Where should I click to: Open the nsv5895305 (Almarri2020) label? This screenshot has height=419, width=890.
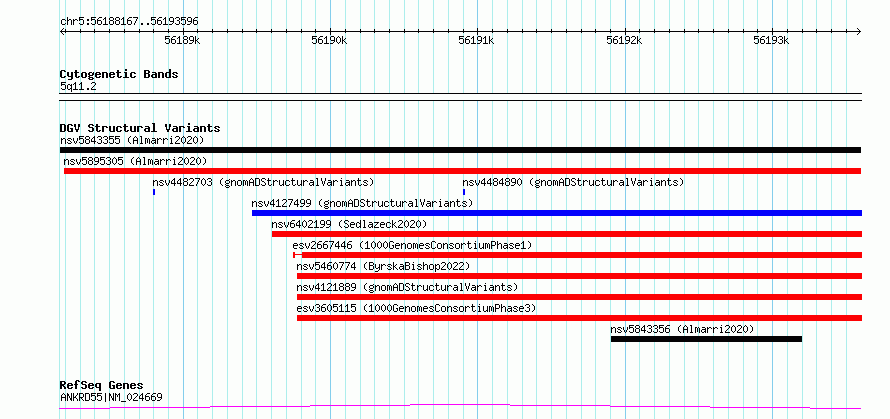(136, 161)
